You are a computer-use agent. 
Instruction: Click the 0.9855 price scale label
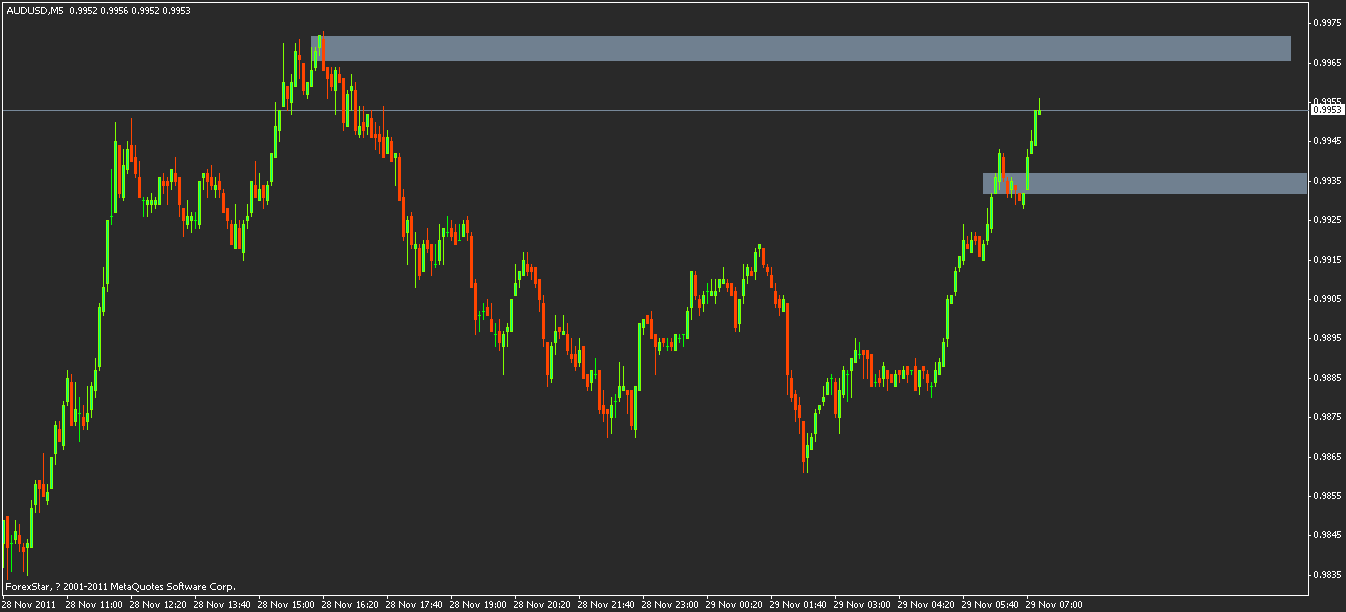(1326, 496)
